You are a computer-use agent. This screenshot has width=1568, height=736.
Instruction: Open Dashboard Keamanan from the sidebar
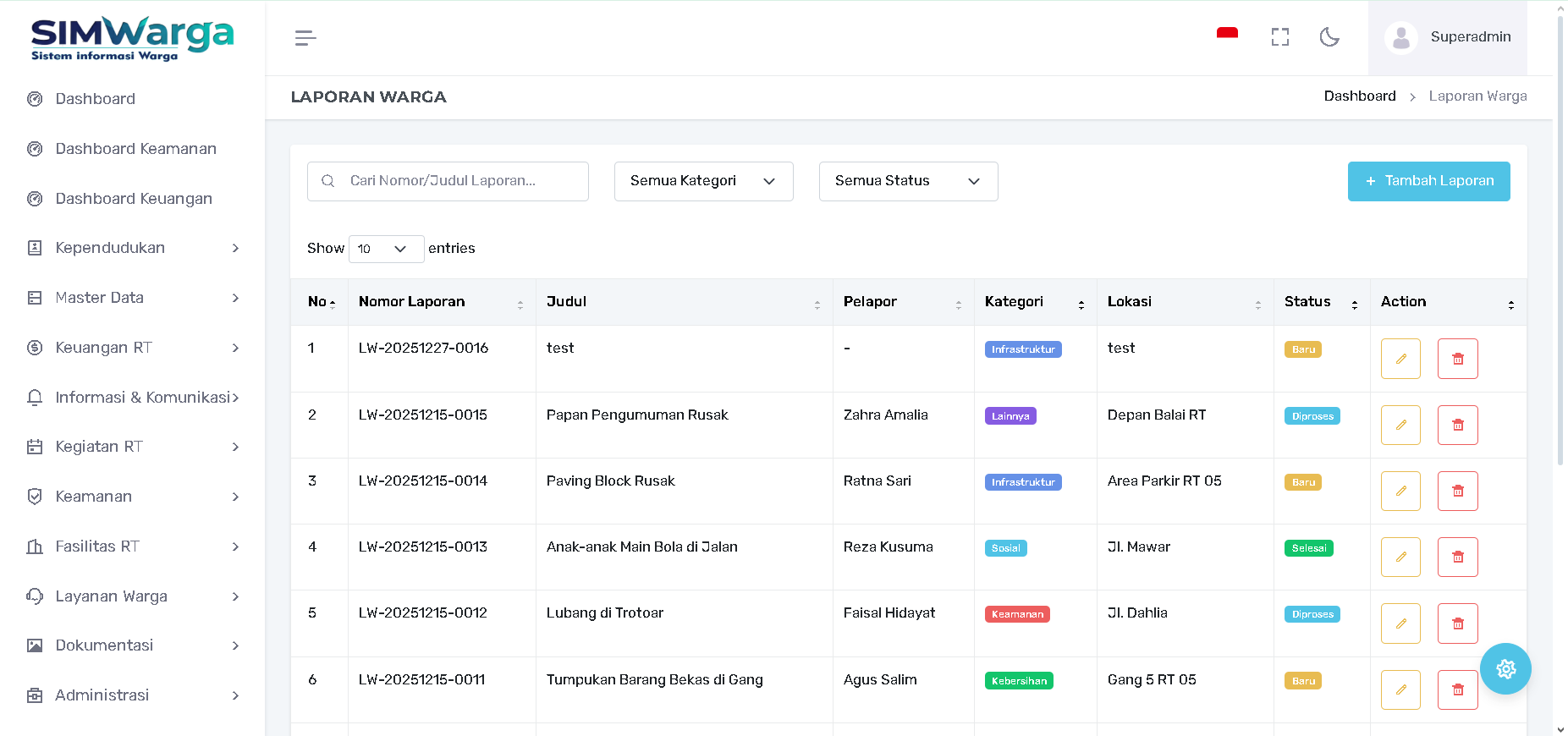coord(135,149)
